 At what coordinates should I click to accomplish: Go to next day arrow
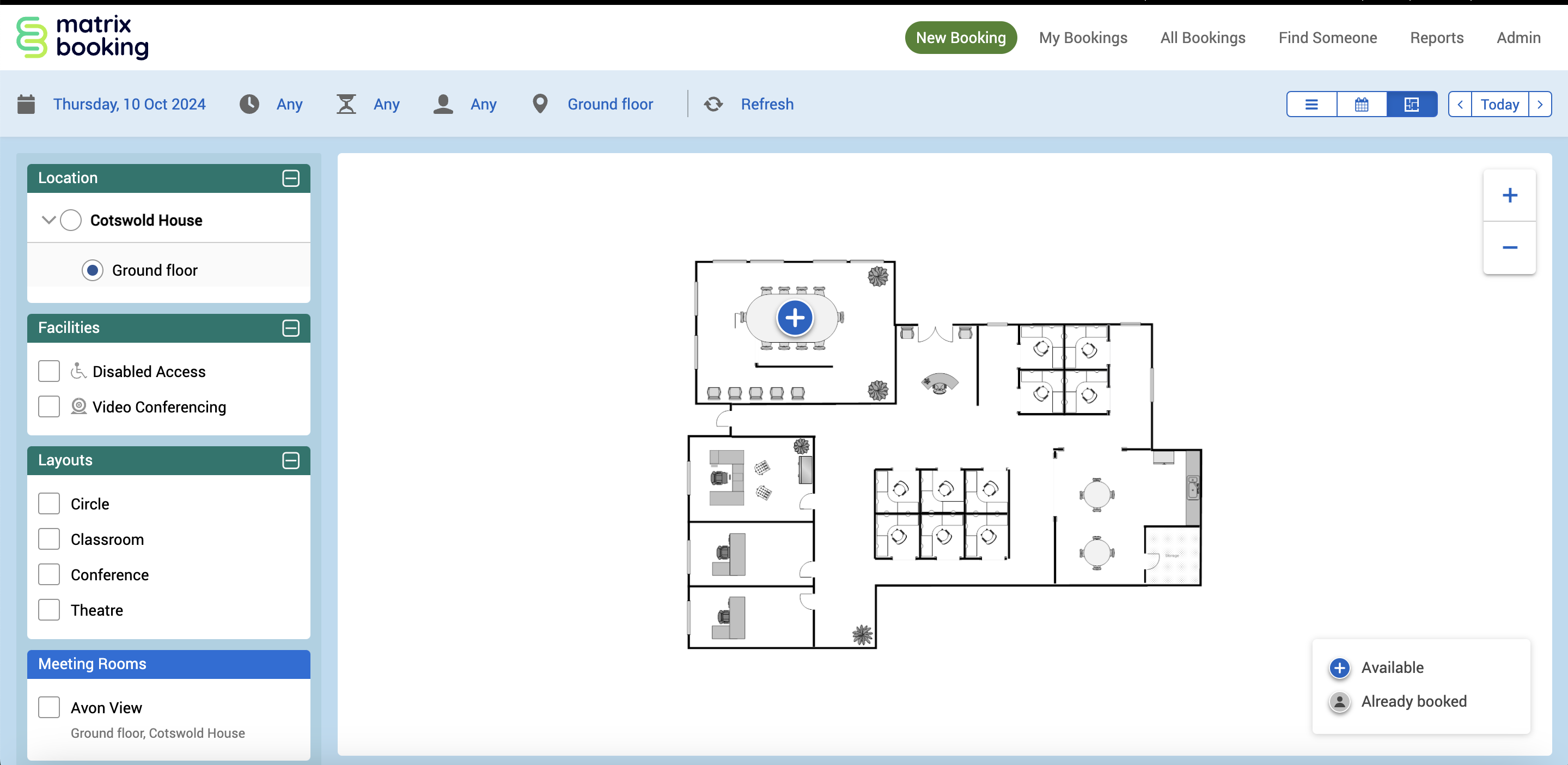1539,104
